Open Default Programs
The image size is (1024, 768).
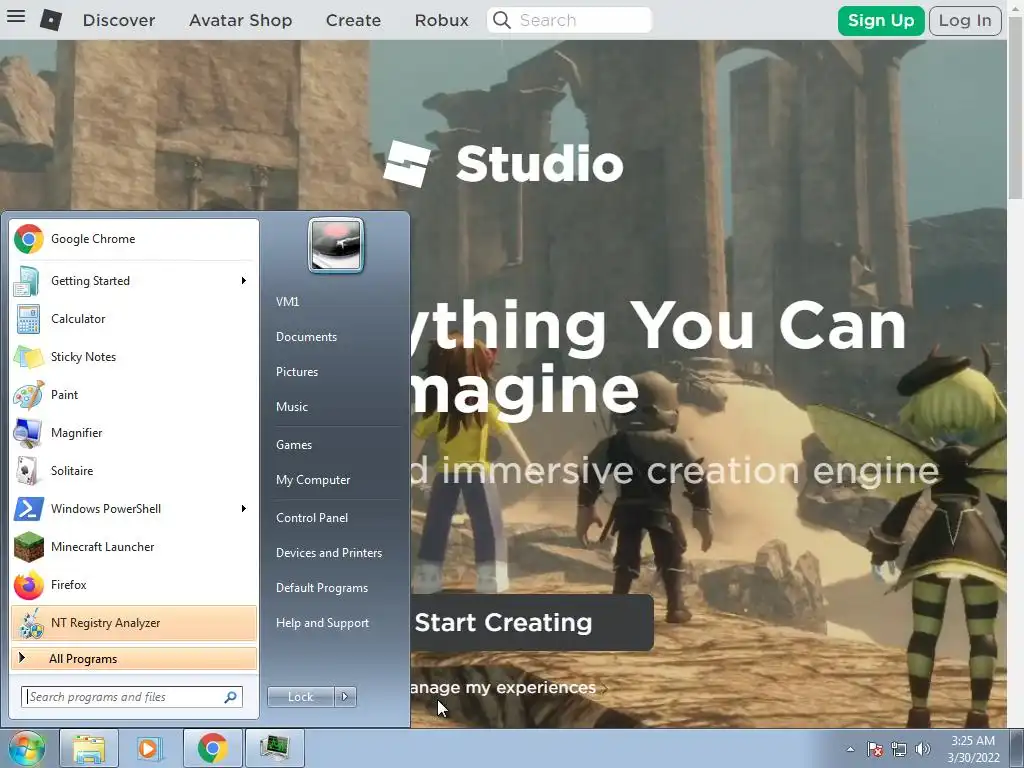coord(321,588)
